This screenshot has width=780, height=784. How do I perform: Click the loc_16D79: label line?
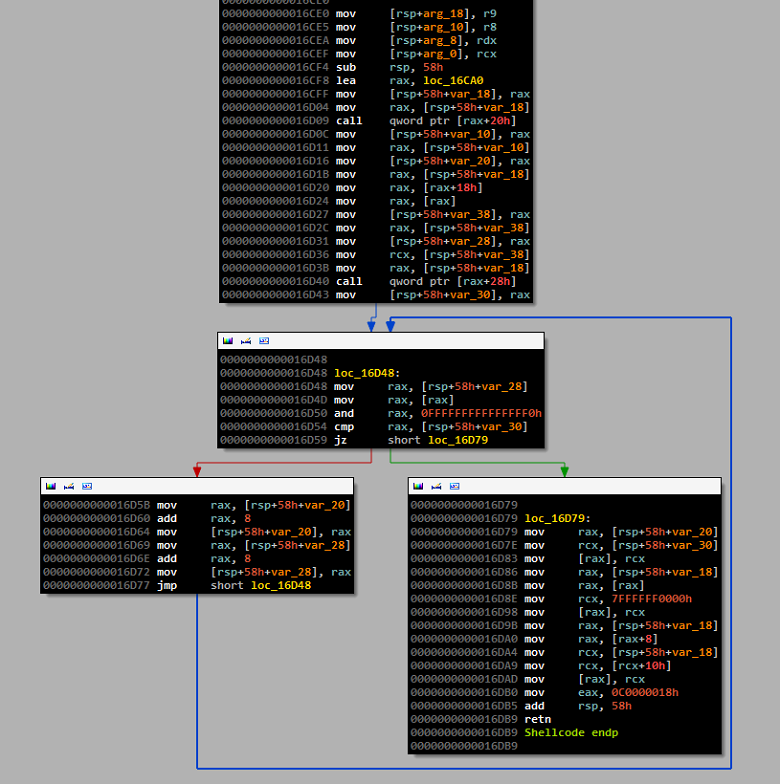(557, 518)
